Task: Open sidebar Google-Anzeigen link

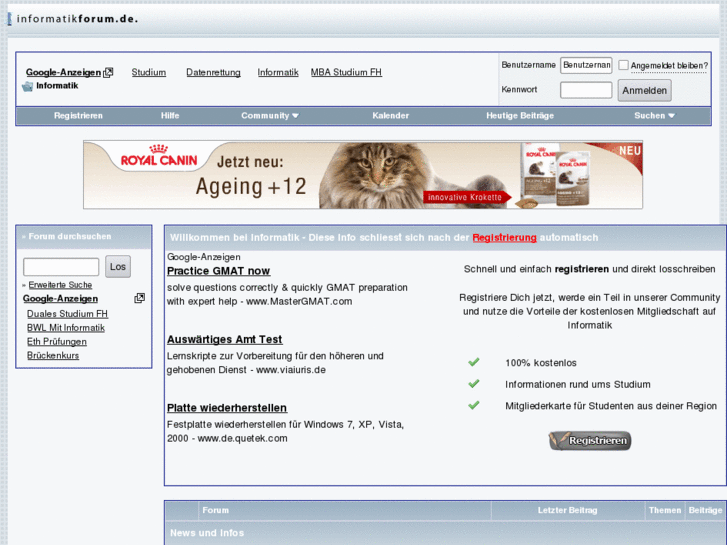Action: [x=61, y=299]
